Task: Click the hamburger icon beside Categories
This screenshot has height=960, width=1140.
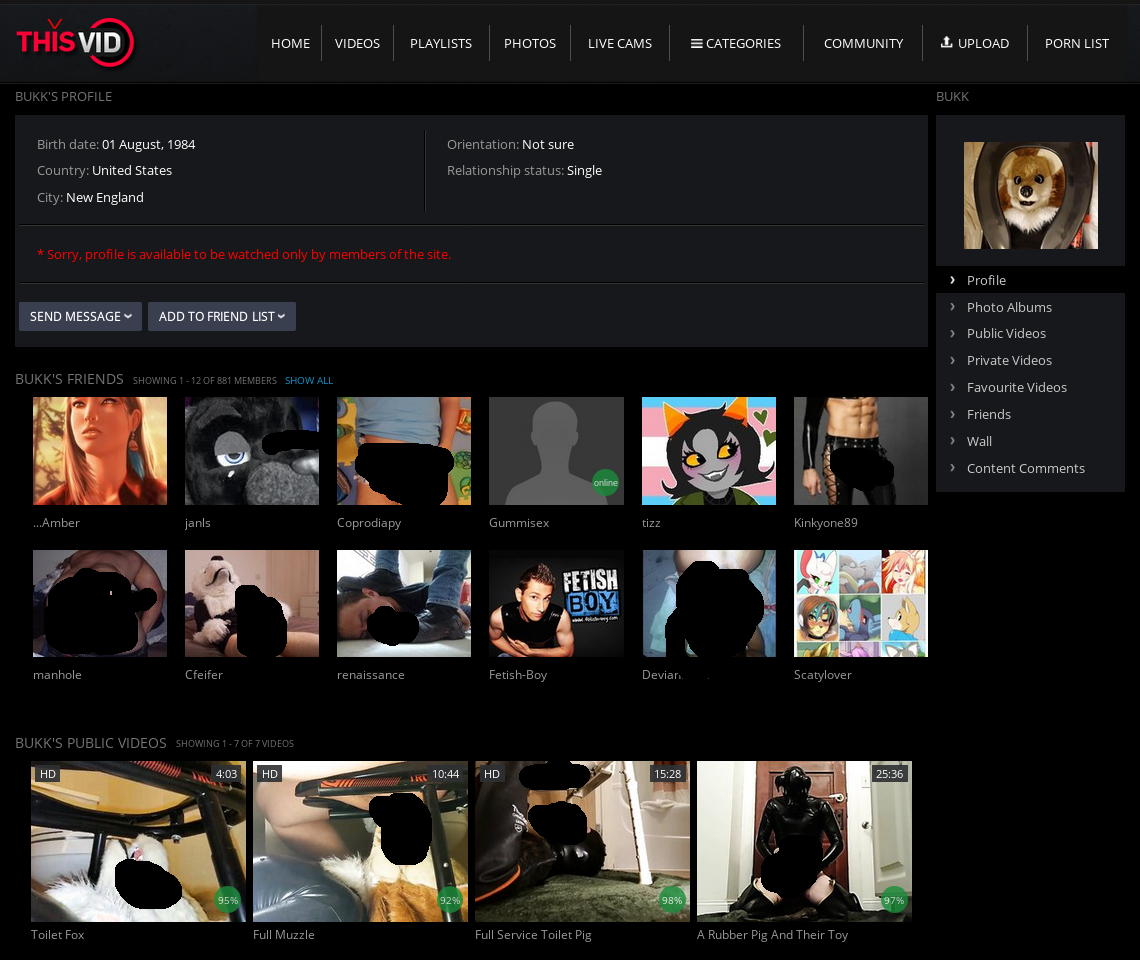Action: click(x=696, y=44)
